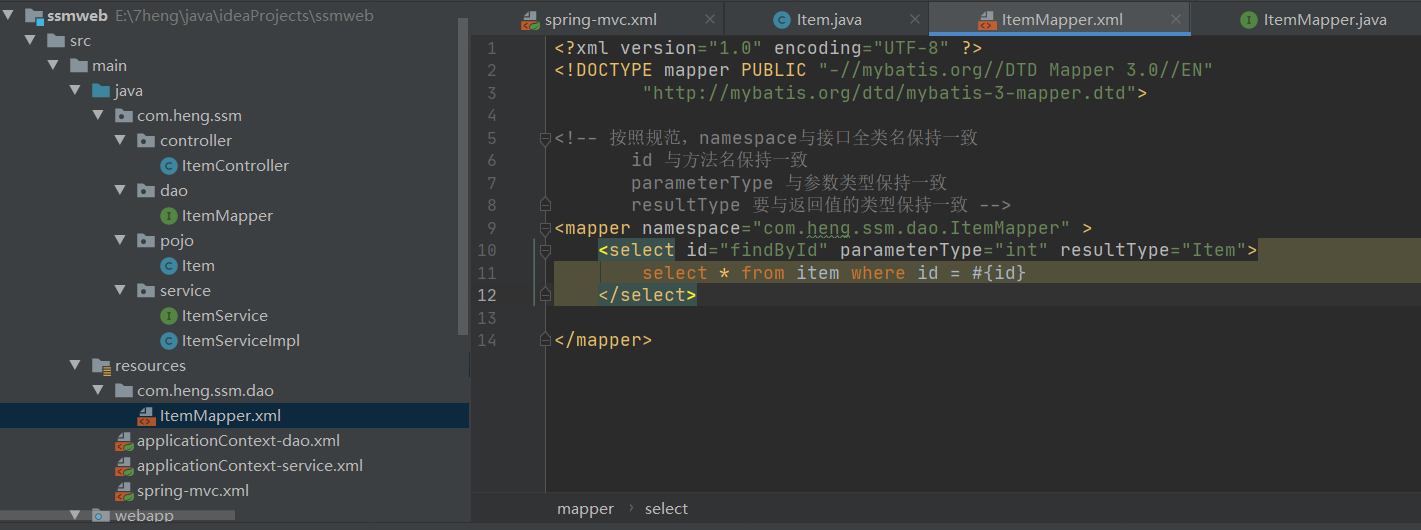Collapse the pojo package arrow
This screenshot has width=1421, height=530.
point(121,241)
